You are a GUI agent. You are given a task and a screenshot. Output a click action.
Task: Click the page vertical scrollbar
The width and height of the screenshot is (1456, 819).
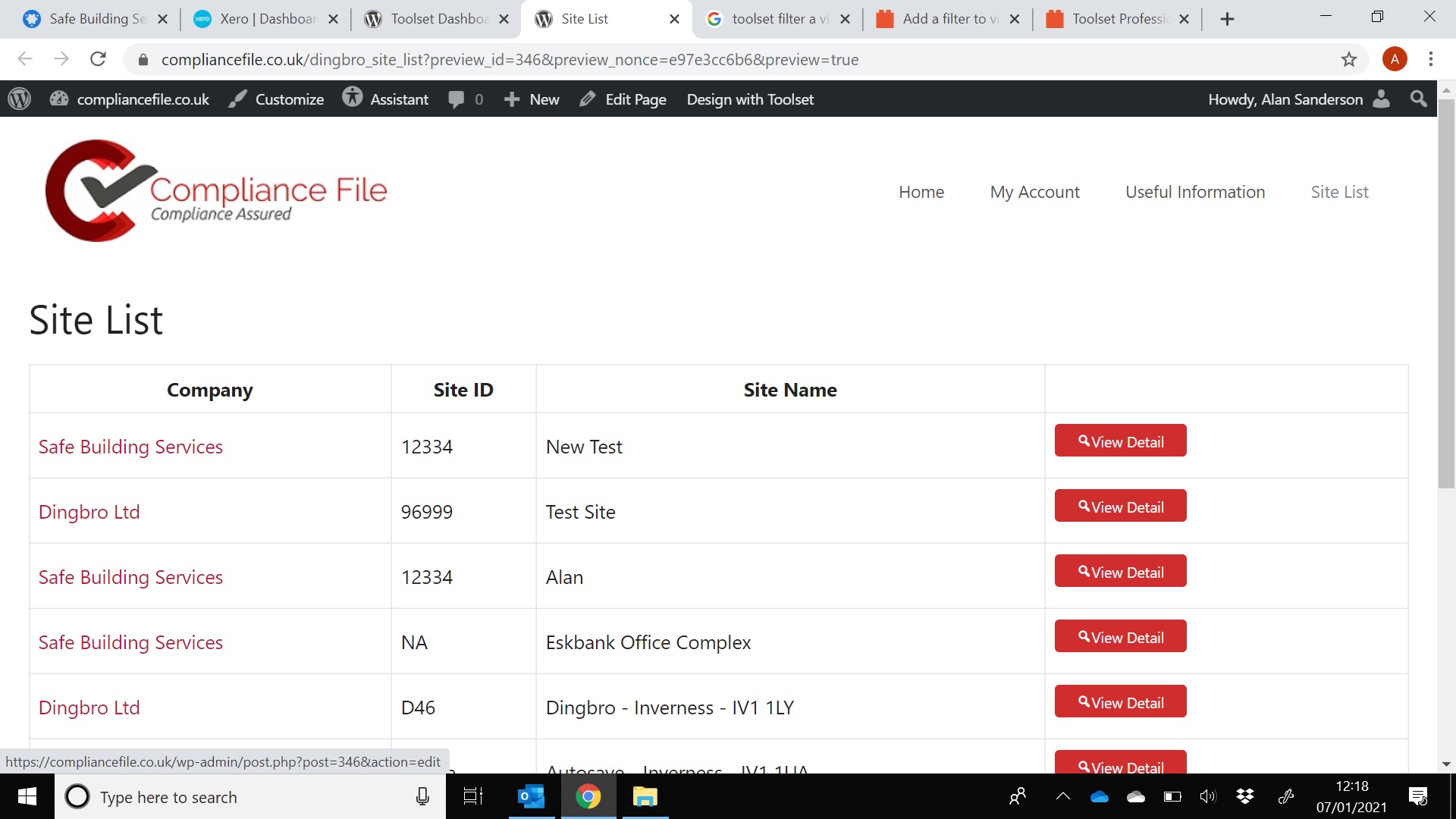coord(1446,303)
